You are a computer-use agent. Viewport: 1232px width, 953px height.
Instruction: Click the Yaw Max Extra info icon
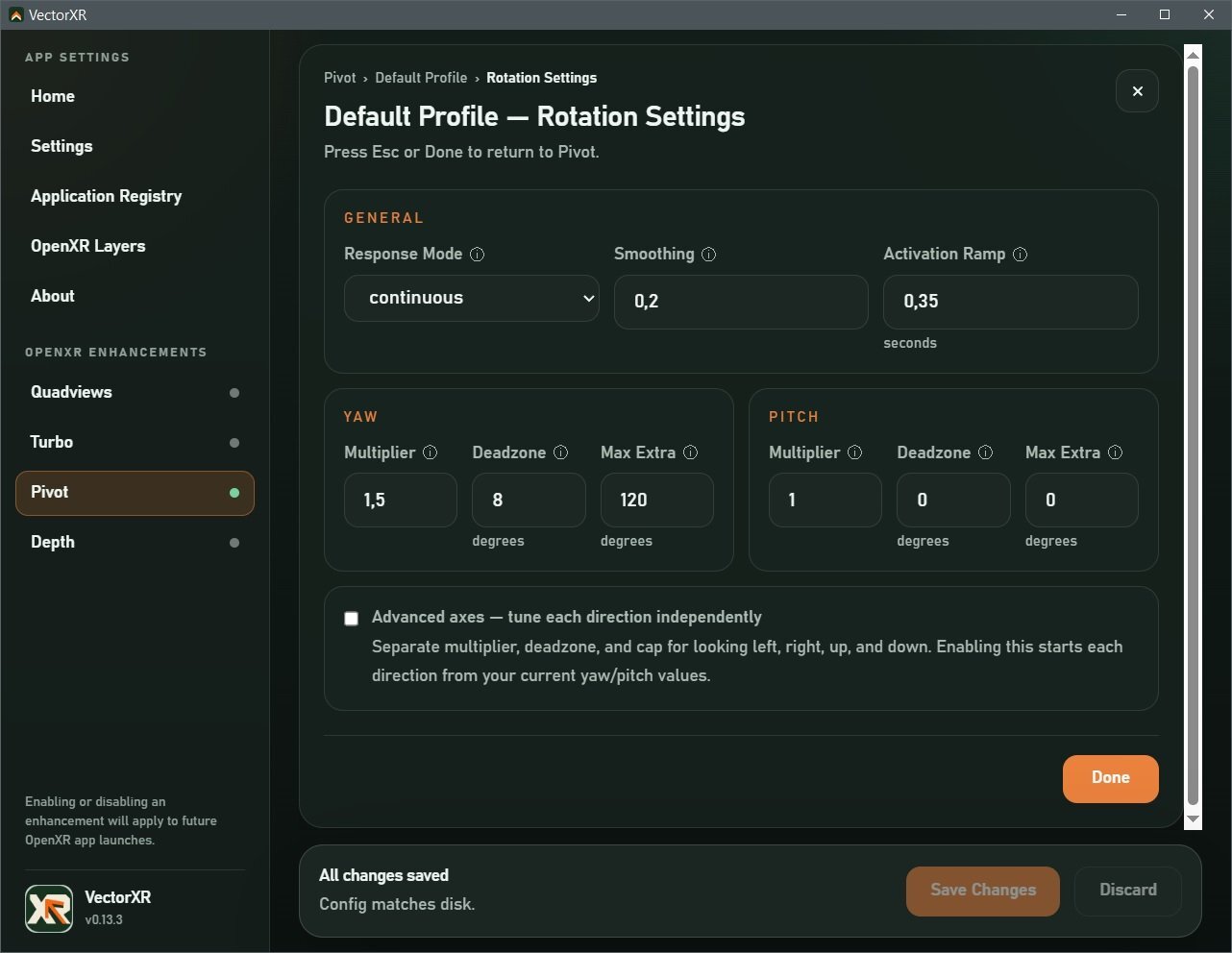[x=690, y=452]
